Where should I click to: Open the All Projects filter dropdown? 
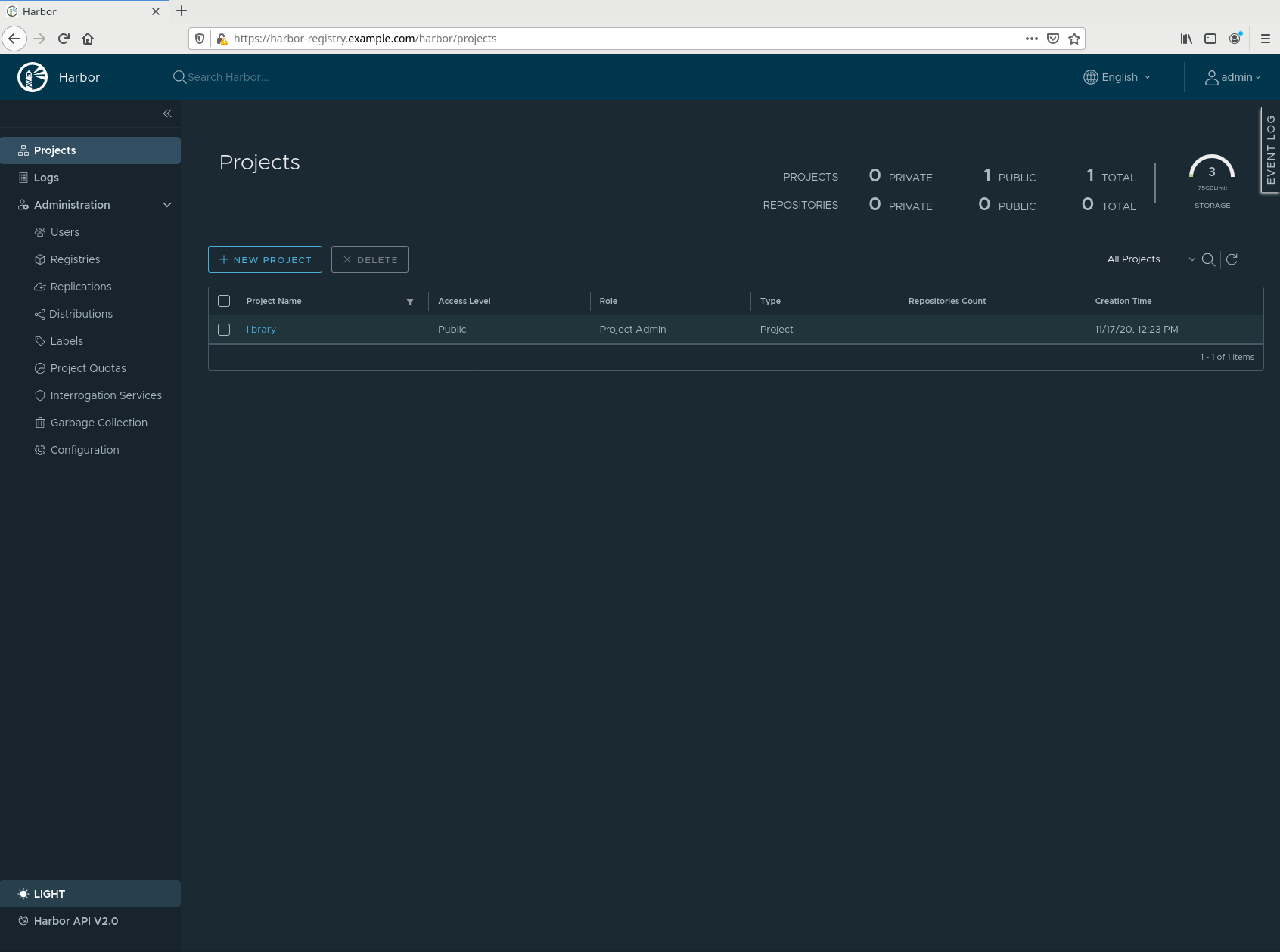1150,259
